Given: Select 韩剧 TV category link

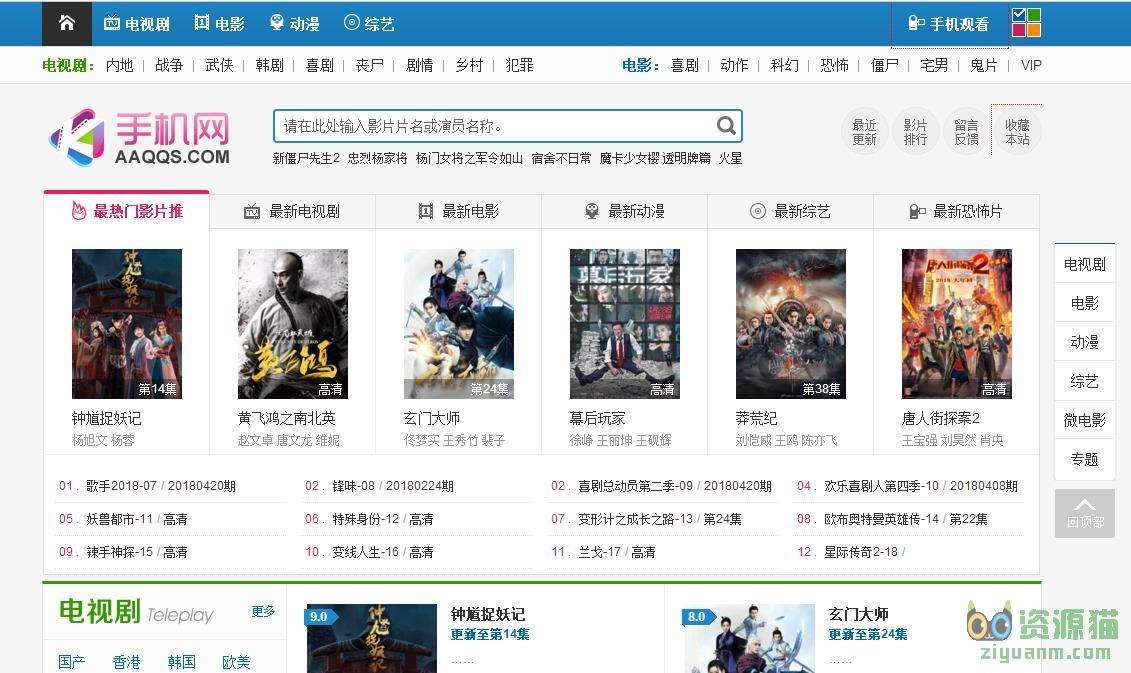Looking at the screenshot, I should [x=269, y=65].
